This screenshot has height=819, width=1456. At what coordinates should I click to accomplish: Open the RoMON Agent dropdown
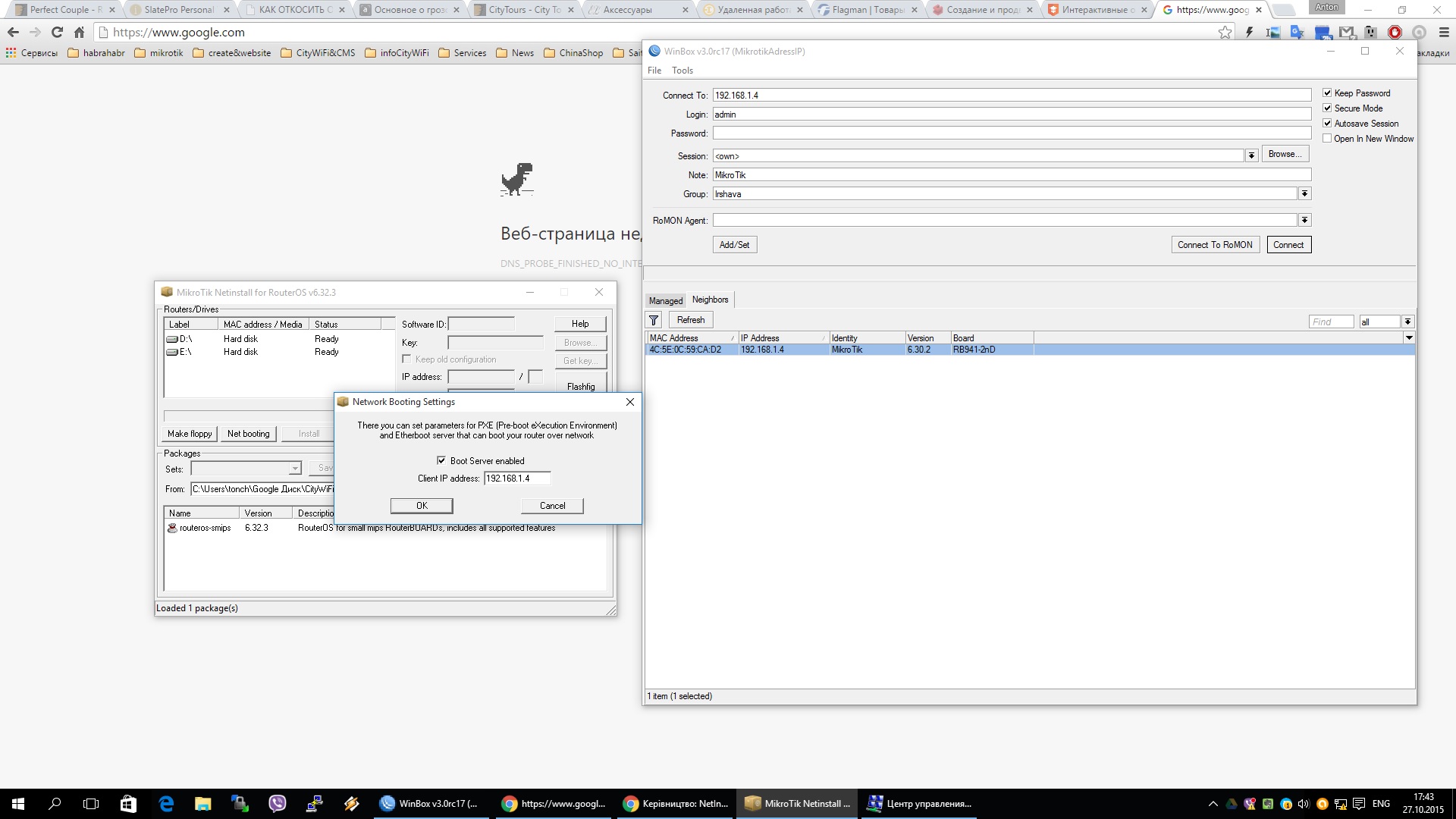click(x=1304, y=220)
